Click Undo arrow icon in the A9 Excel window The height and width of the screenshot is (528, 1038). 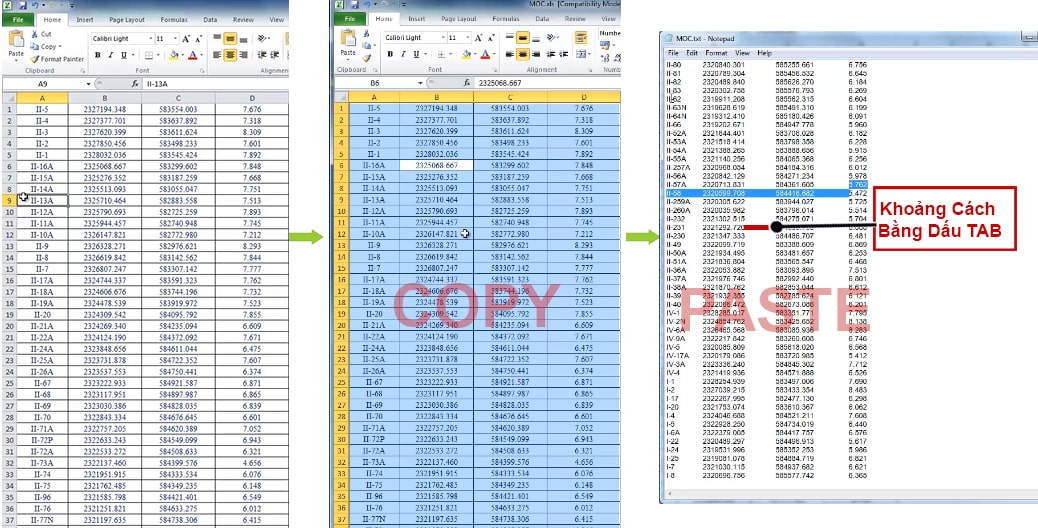(35, 5)
